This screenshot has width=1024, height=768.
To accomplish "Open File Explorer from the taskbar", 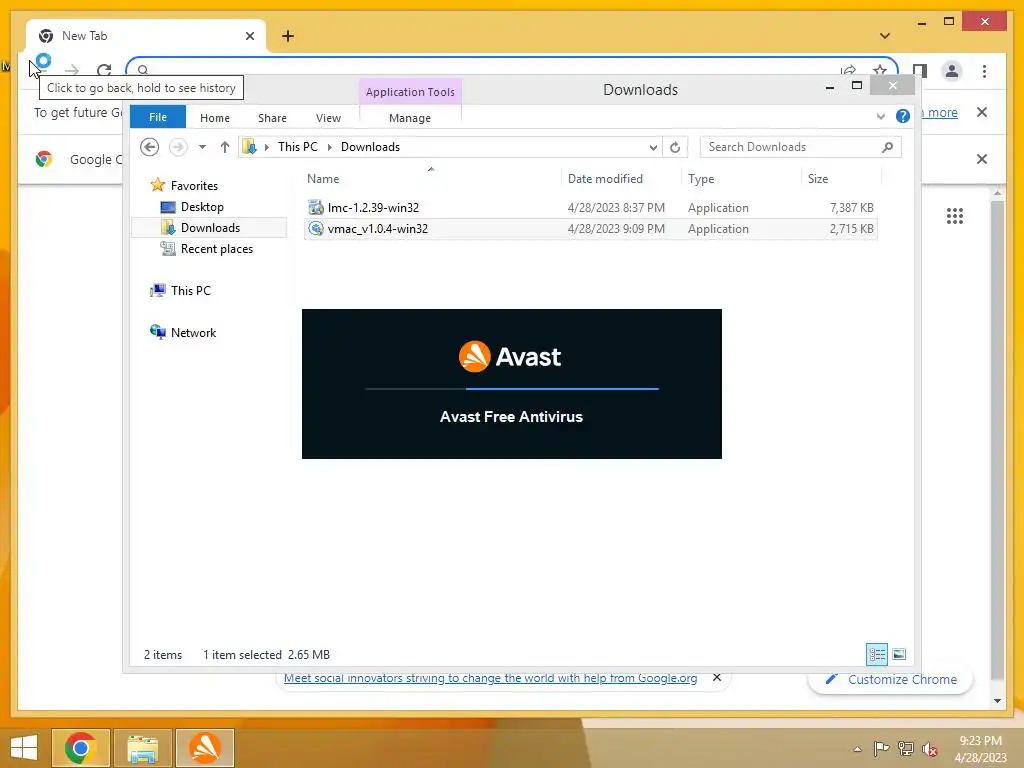I will coord(143,748).
